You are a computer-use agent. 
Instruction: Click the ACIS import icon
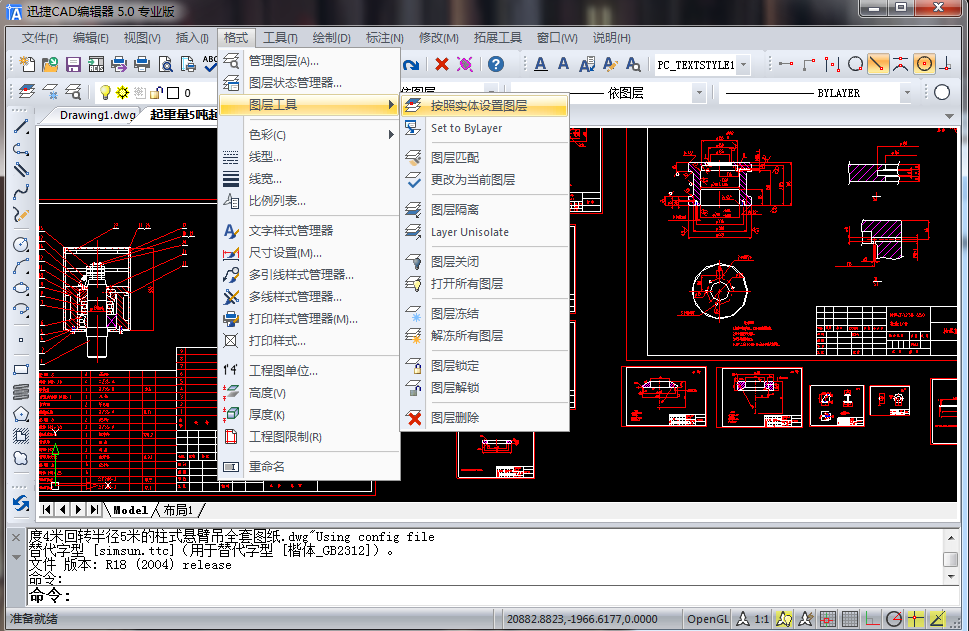pos(96,64)
